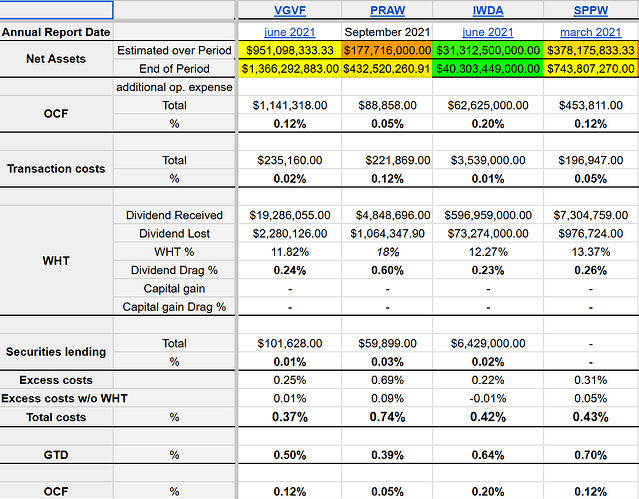The width and height of the screenshot is (639, 499).
Task: Select cell $1,366,292,883.00
Action: [290, 68]
